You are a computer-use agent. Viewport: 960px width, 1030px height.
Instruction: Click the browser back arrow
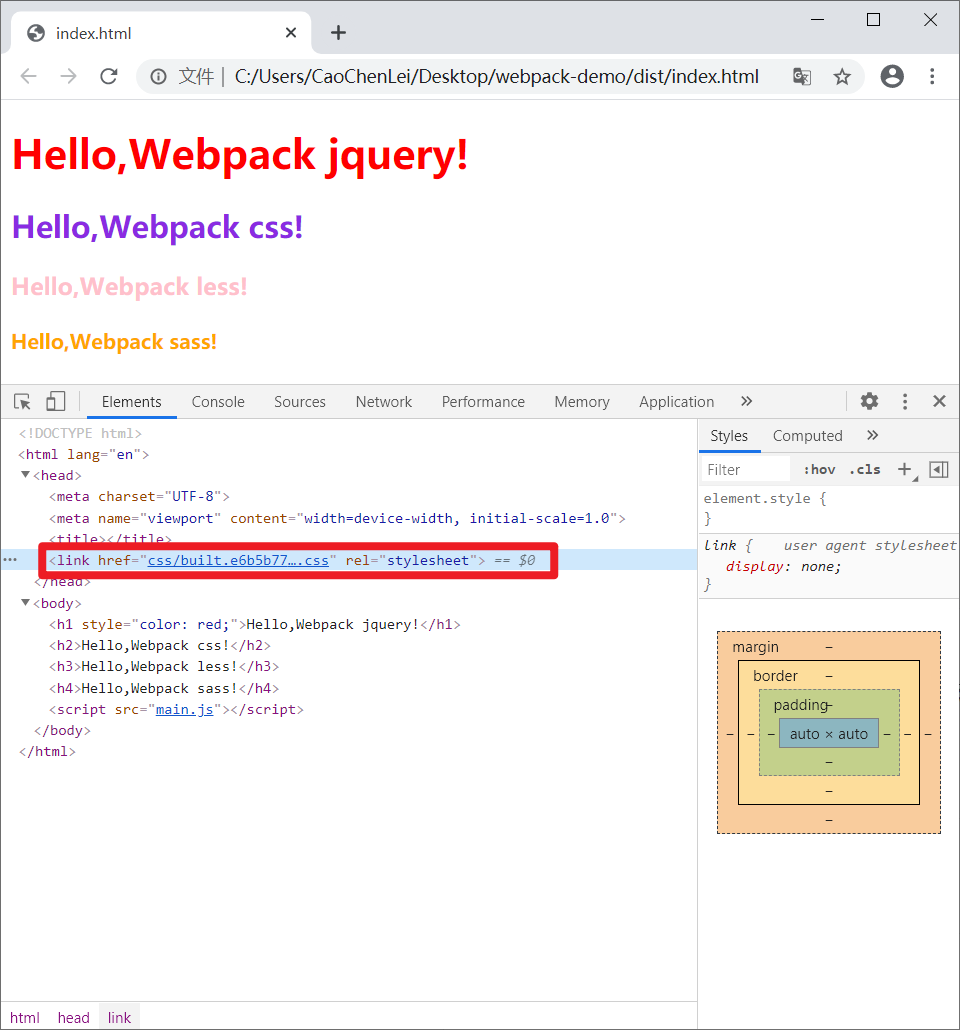29,76
